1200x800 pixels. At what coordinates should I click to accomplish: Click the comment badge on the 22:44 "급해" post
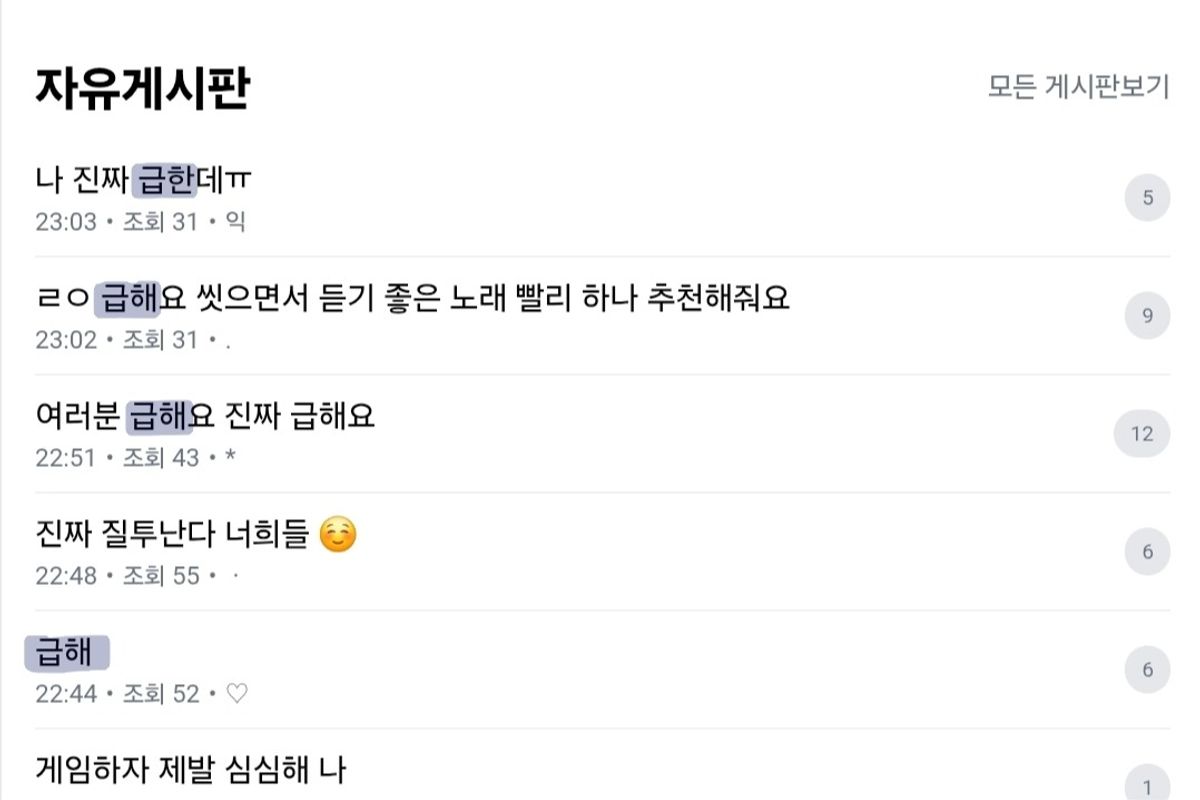click(1147, 670)
